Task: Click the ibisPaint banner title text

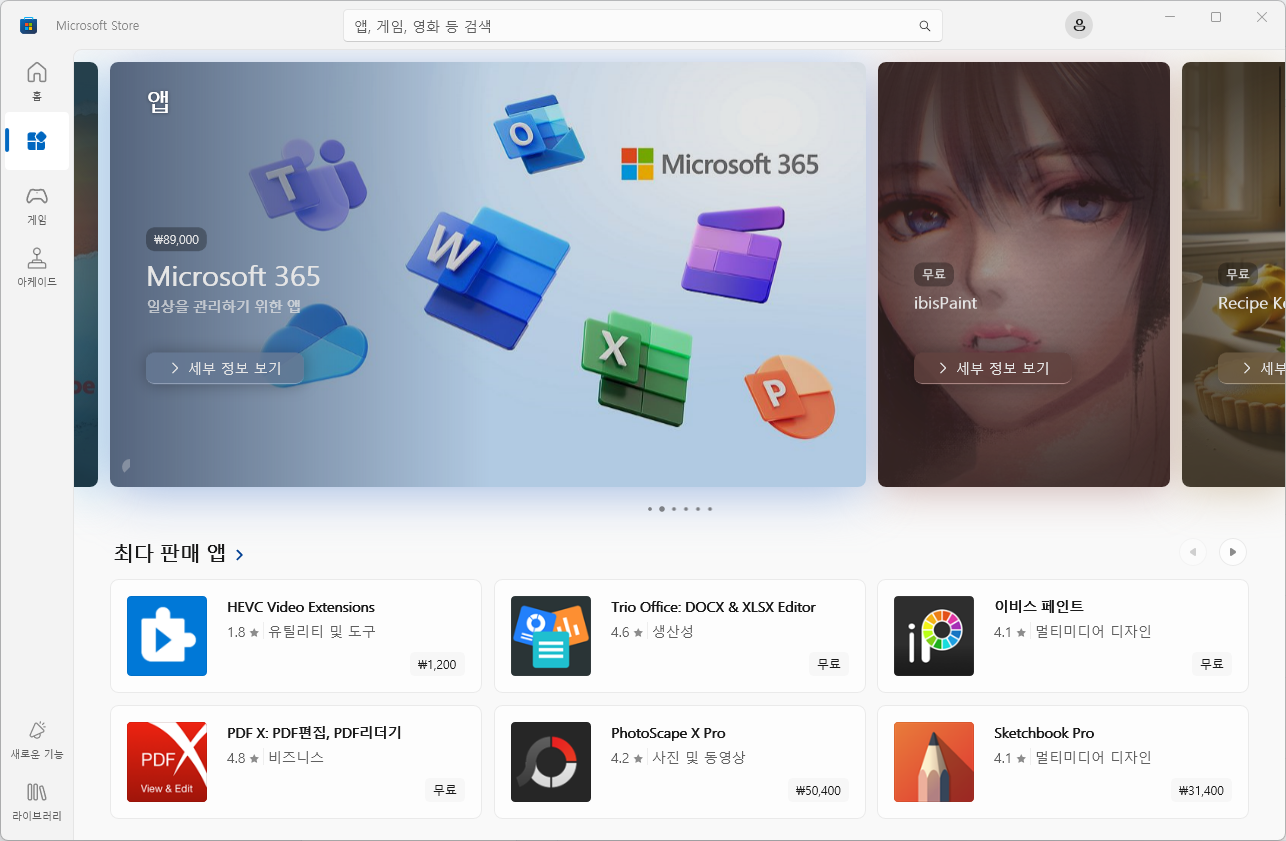Action: point(945,303)
